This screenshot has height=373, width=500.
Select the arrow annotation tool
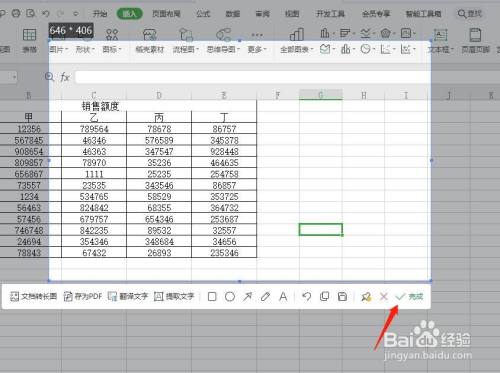(x=247, y=296)
